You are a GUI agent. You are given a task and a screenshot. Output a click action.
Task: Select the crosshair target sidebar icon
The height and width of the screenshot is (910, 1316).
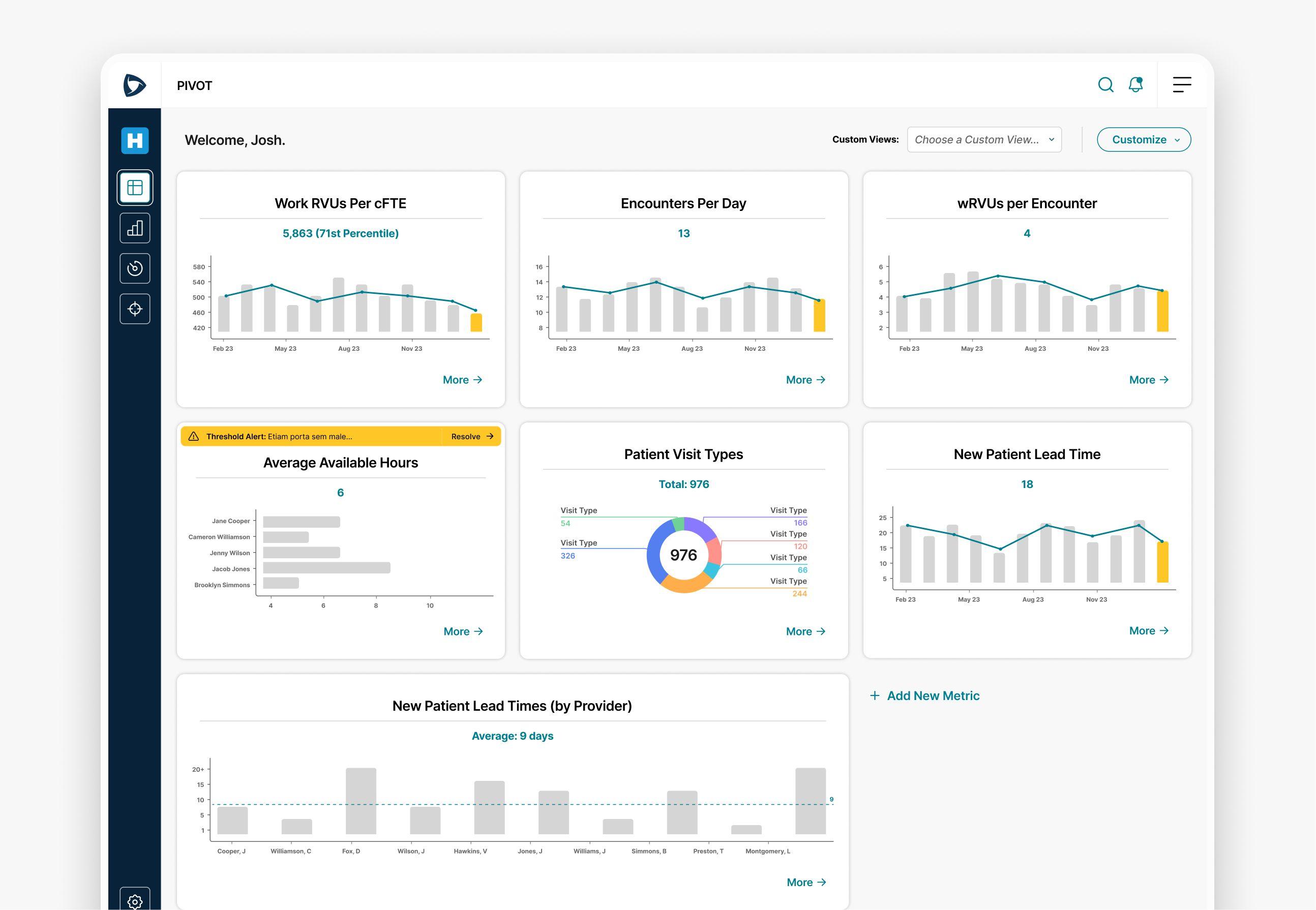point(135,309)
